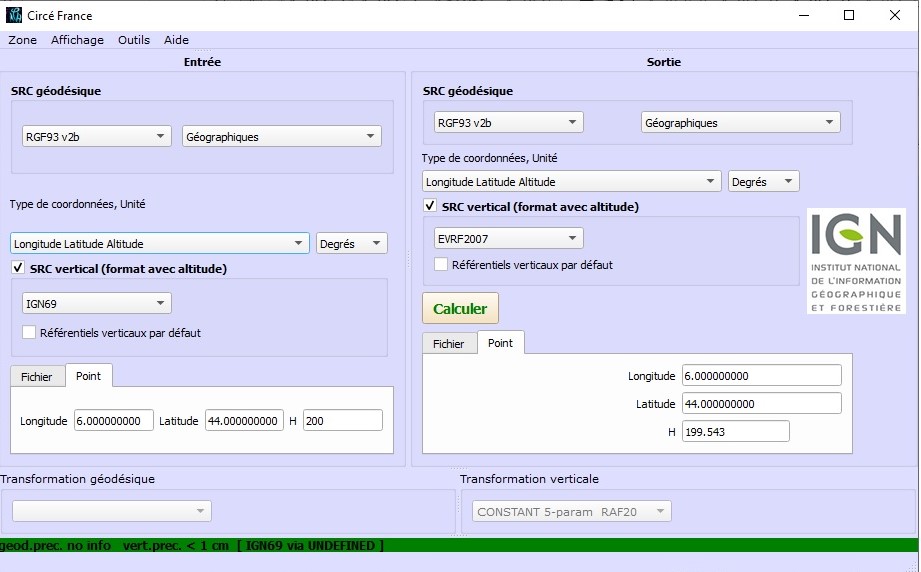Open the Zone menu
Viewport: 921px width, 572px height.
tap(22, 40)
